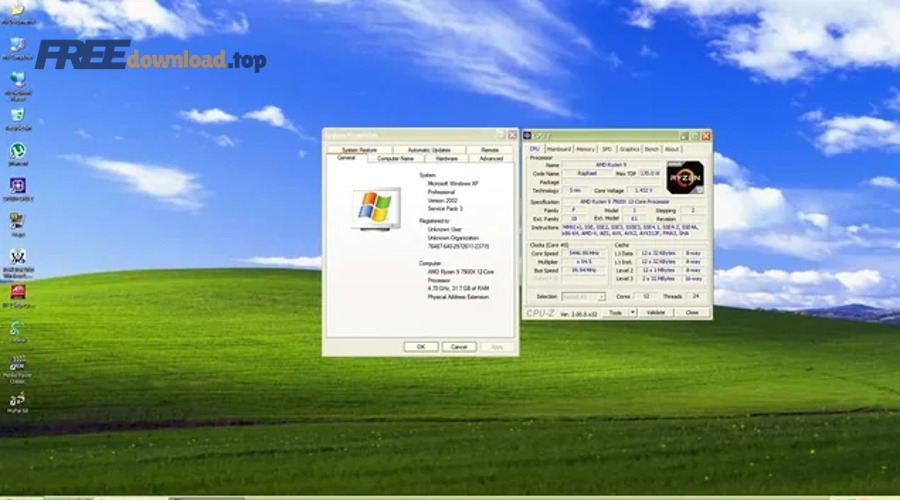Switch to the Remote tab

490,150
